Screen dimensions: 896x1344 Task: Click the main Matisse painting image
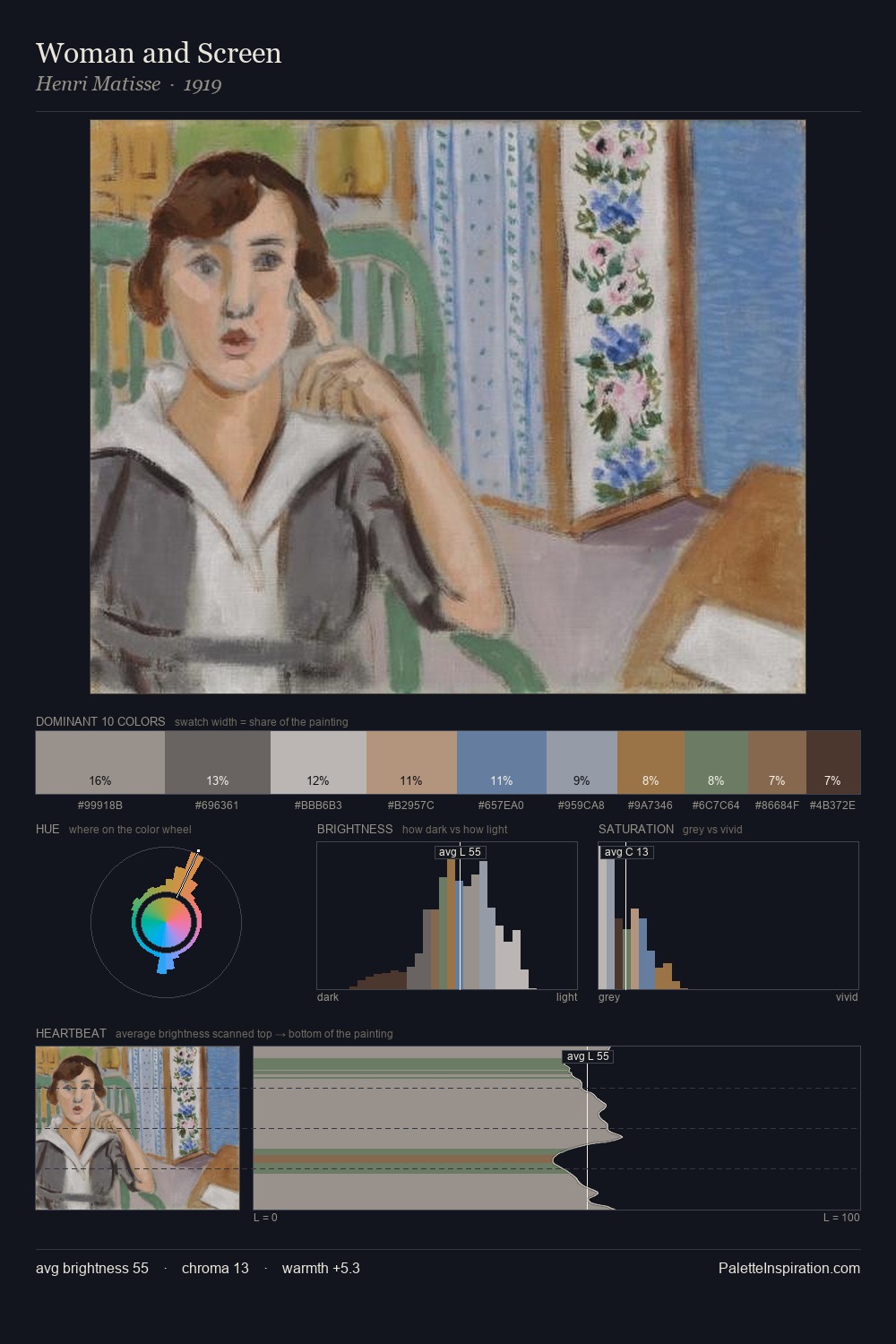tap(448, 407)
